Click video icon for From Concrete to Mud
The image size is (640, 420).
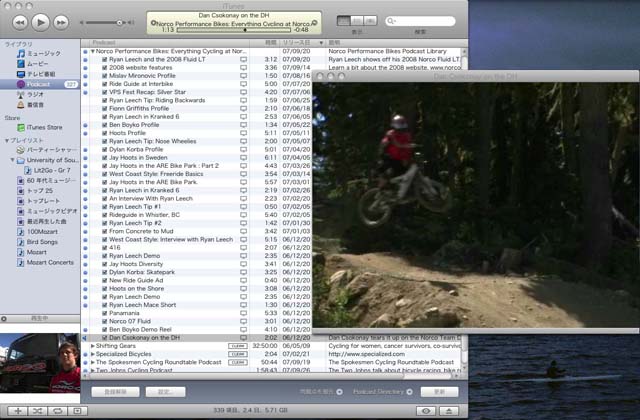[243, 231]
